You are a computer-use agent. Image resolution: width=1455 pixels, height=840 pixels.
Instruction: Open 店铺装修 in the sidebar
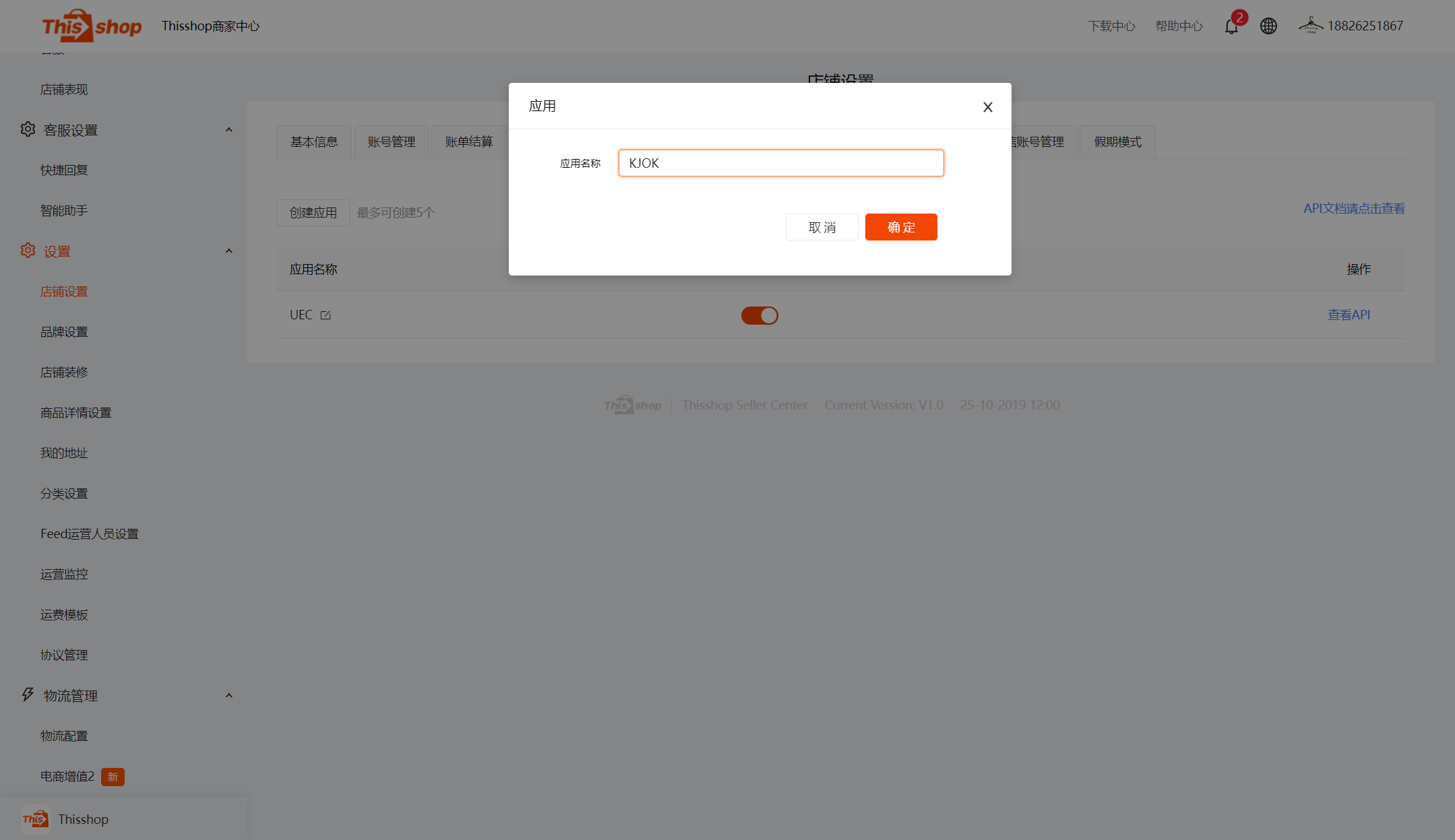click(x=64, y=373)
